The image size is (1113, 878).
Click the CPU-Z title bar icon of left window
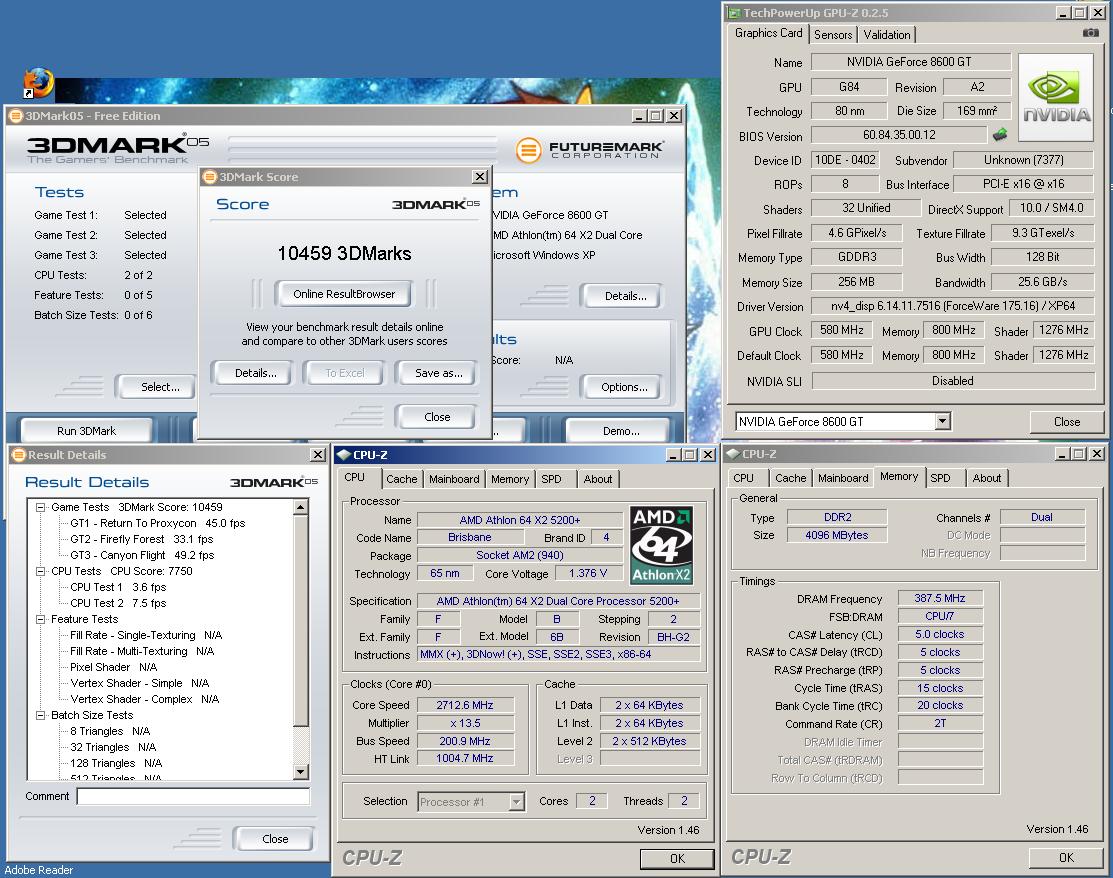(344, 455)
